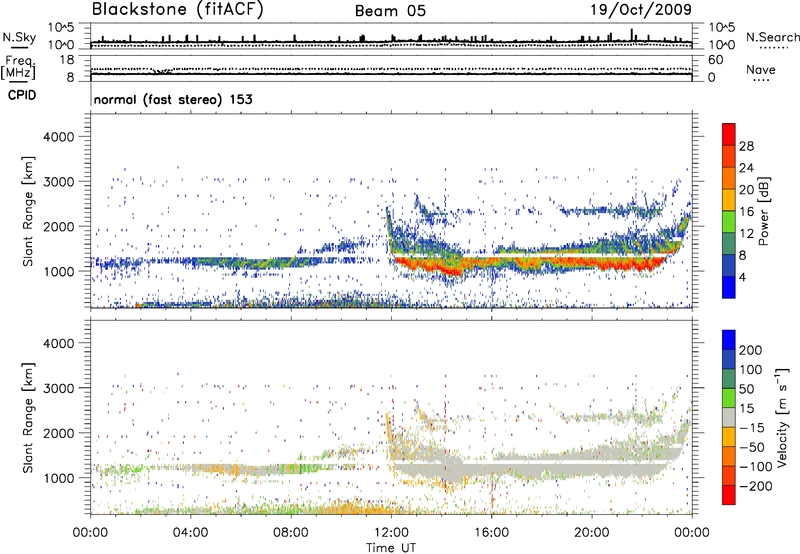Click the "Blackstone (fitACF)" plot title

pos(178,9)
